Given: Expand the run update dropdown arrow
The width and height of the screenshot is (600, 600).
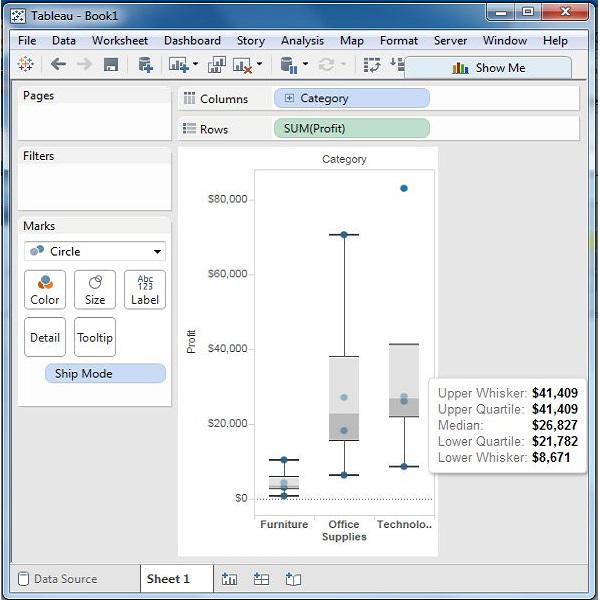Looking at the screenshot, I should coord(343,64).
